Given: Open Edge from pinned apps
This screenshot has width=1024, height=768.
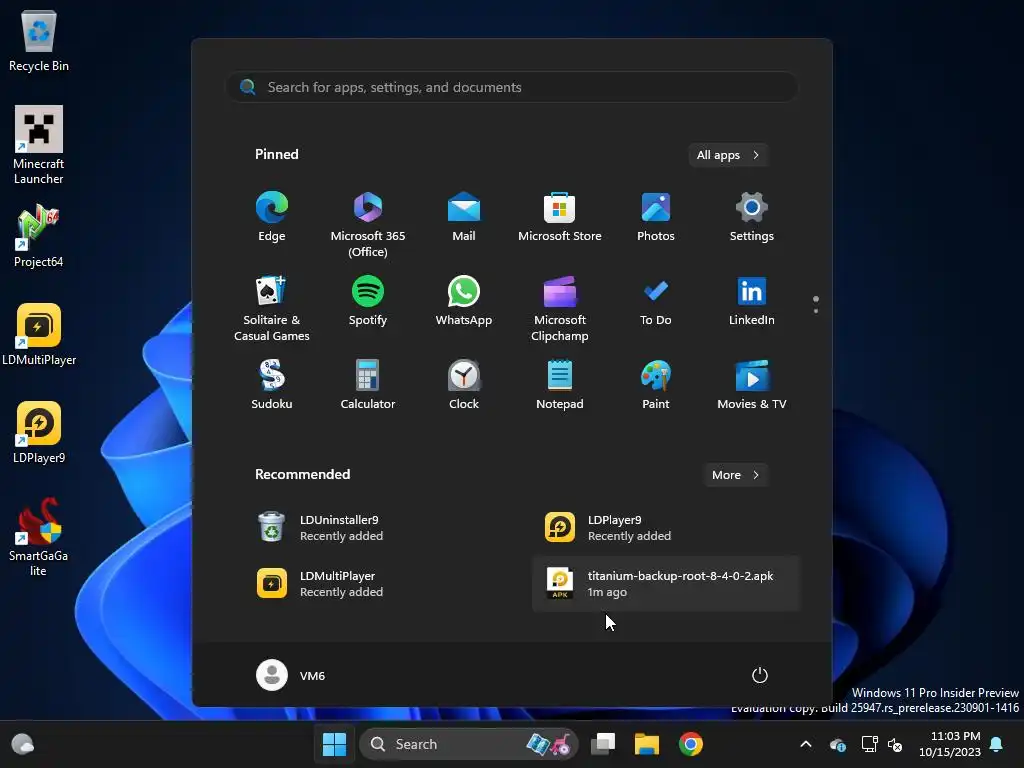Looking at the screenshot, I should click(272, 218).
